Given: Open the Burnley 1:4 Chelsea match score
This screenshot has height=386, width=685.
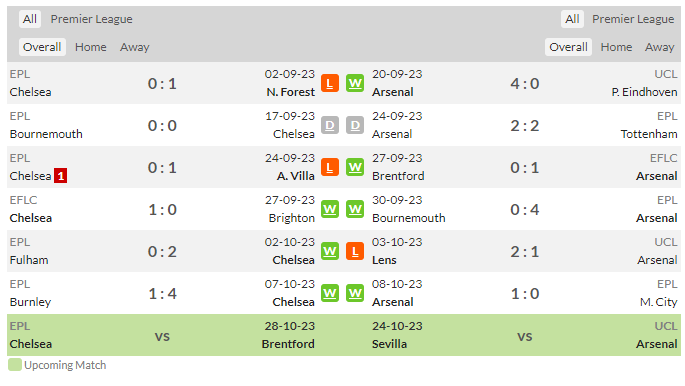Looking at the screenshot, I should 163,293.
